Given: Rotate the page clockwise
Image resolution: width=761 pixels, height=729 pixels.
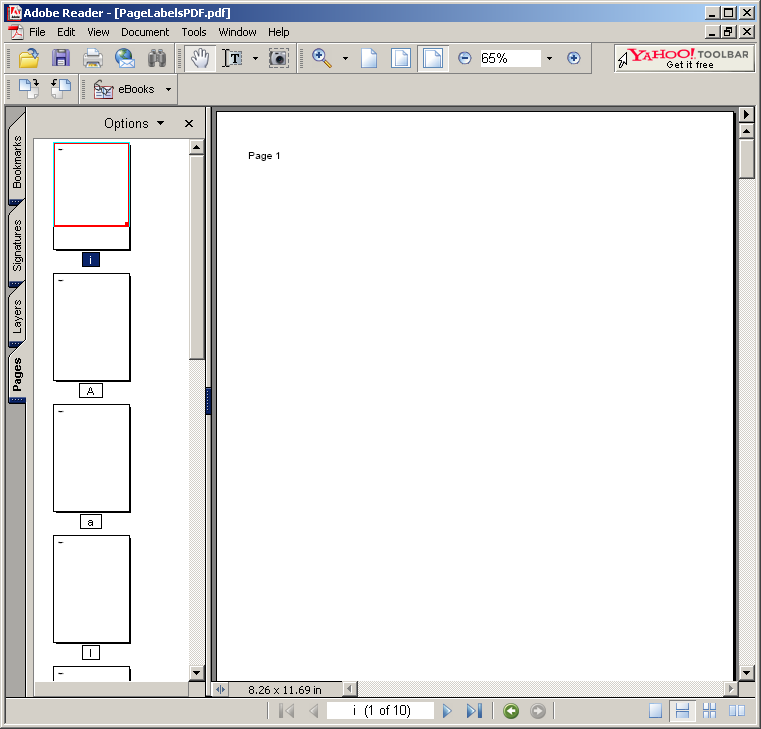Looking at the screenshot, I should point(29,89).
